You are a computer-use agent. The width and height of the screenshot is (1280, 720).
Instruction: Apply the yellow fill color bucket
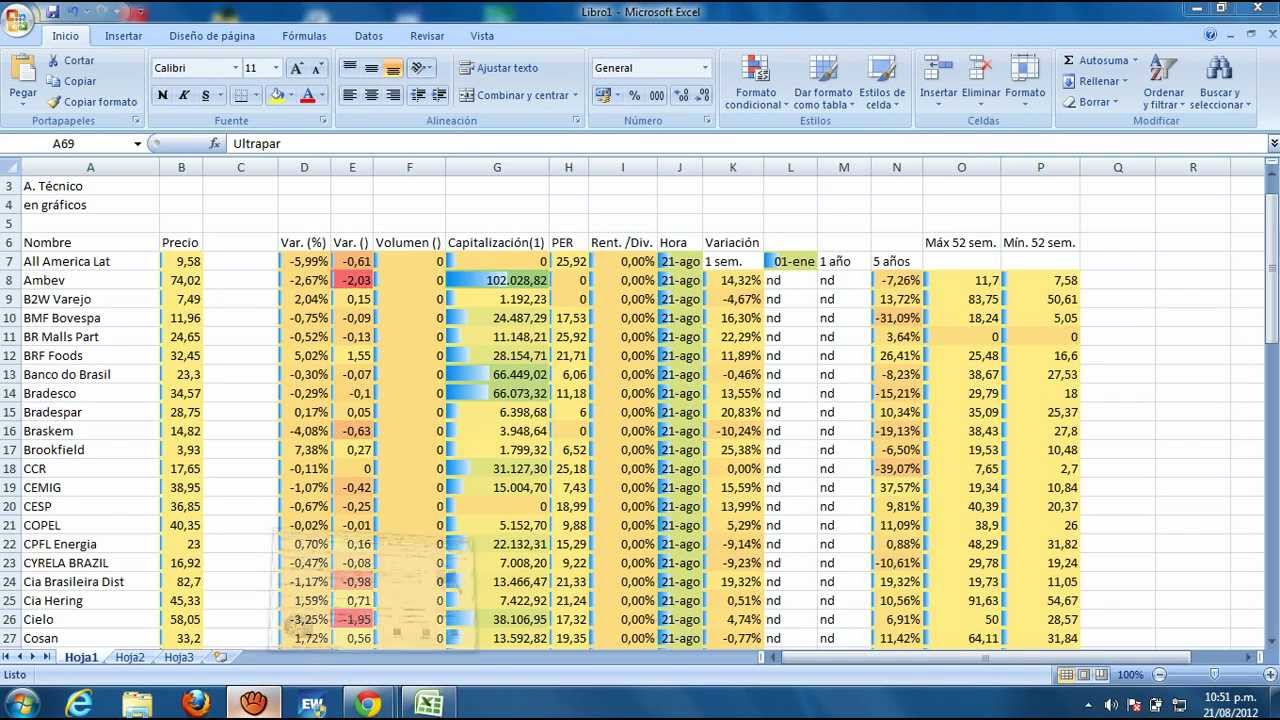[277, 95]
